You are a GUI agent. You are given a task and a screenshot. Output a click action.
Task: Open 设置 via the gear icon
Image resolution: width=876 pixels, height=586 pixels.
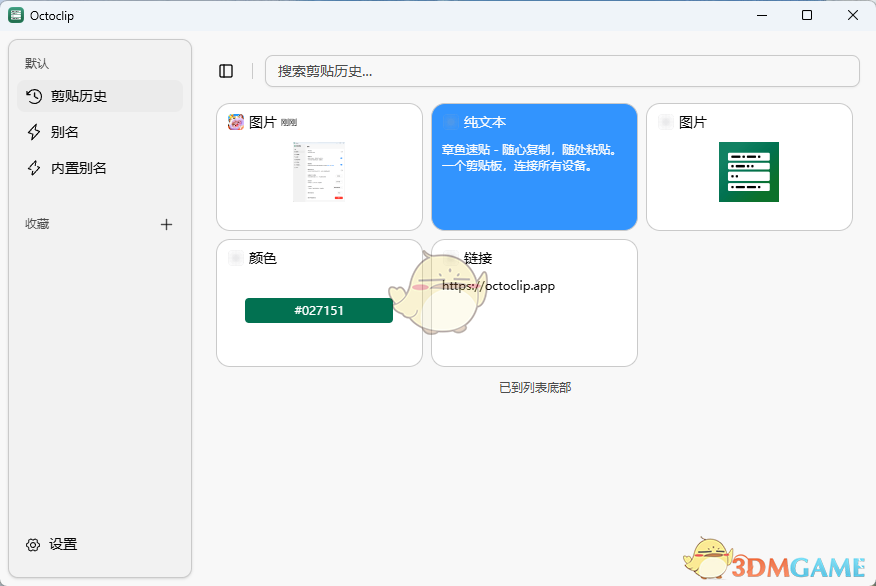34,544
